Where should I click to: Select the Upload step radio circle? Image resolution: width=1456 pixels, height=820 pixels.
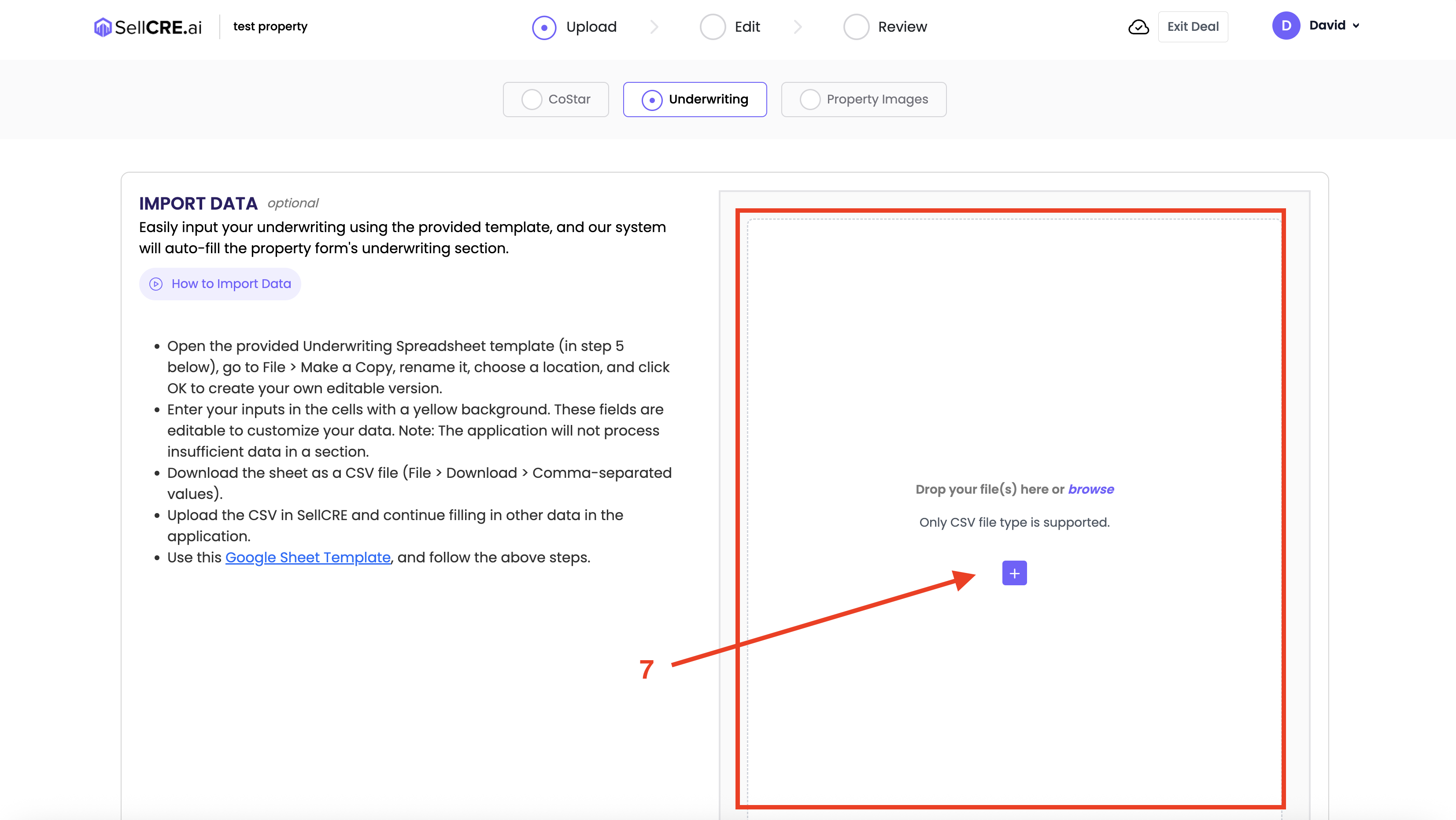pyautogui.click(x=544, y=27)
